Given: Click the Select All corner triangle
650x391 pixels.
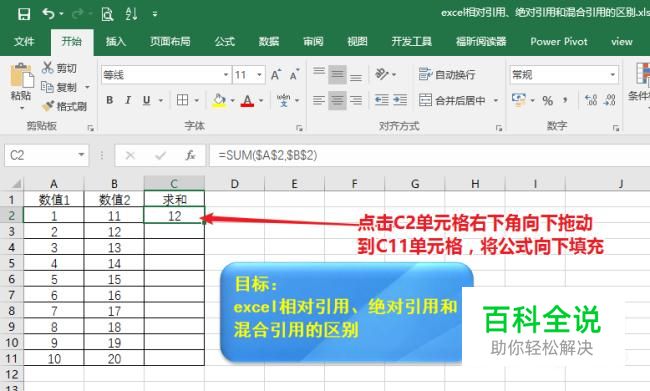Looking at the screenshot, I should 16,183.
